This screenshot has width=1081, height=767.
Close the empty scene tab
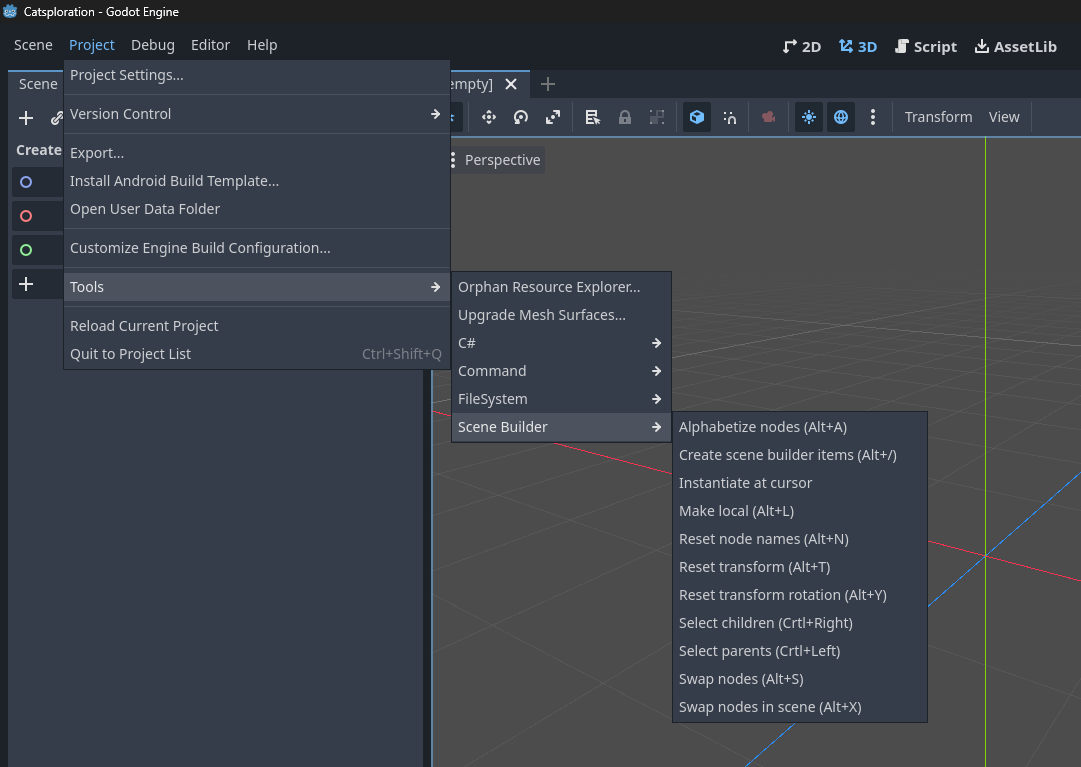pos(511,84)
